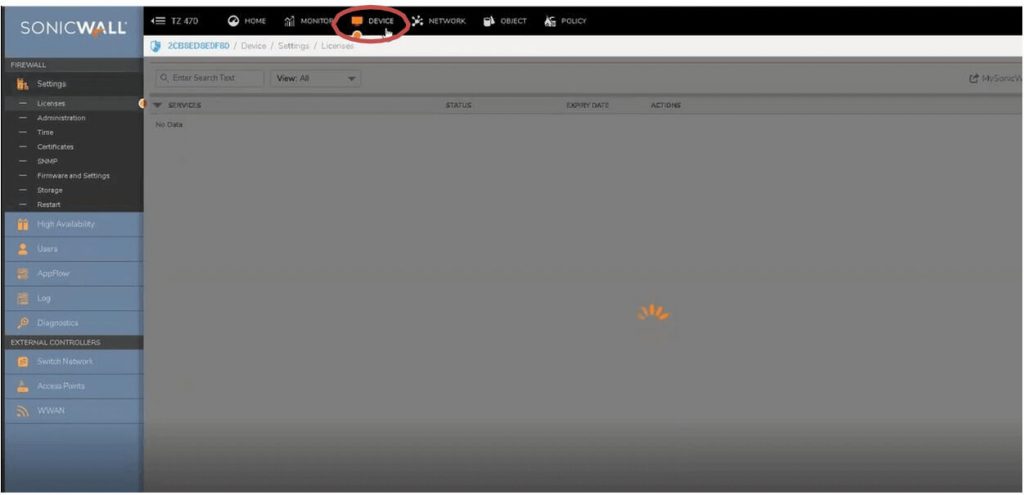Viewport: 1024px width, 495px height.
Task: Click the AppFlow icon
Action: (23, 274)
